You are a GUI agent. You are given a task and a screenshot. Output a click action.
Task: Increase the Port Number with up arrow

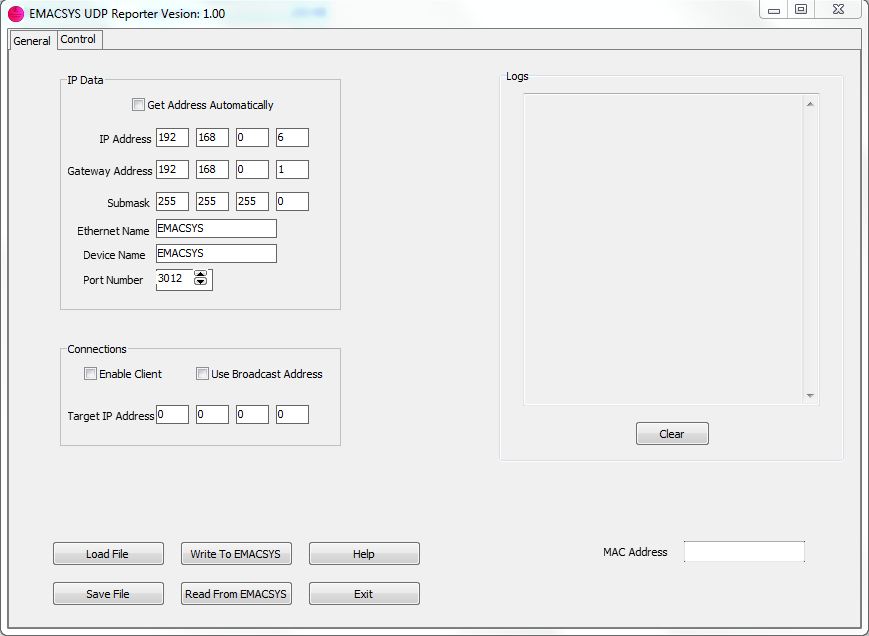(200, 275)
